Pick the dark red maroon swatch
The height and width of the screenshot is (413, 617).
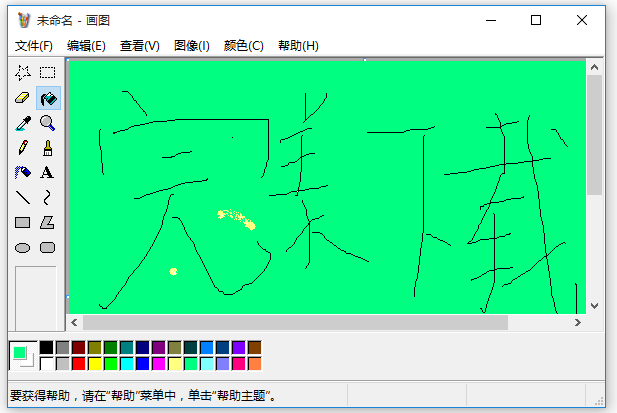(79, 348)
